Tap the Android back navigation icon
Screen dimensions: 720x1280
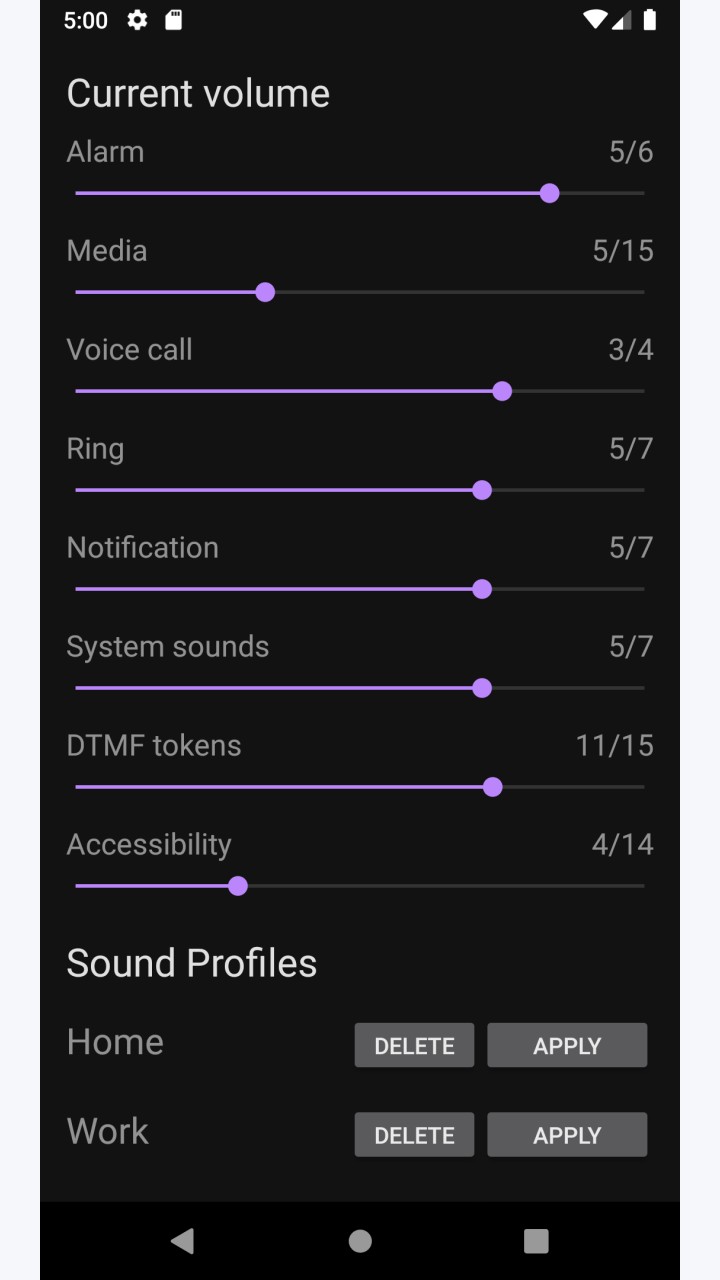[x=182, y=1241]
